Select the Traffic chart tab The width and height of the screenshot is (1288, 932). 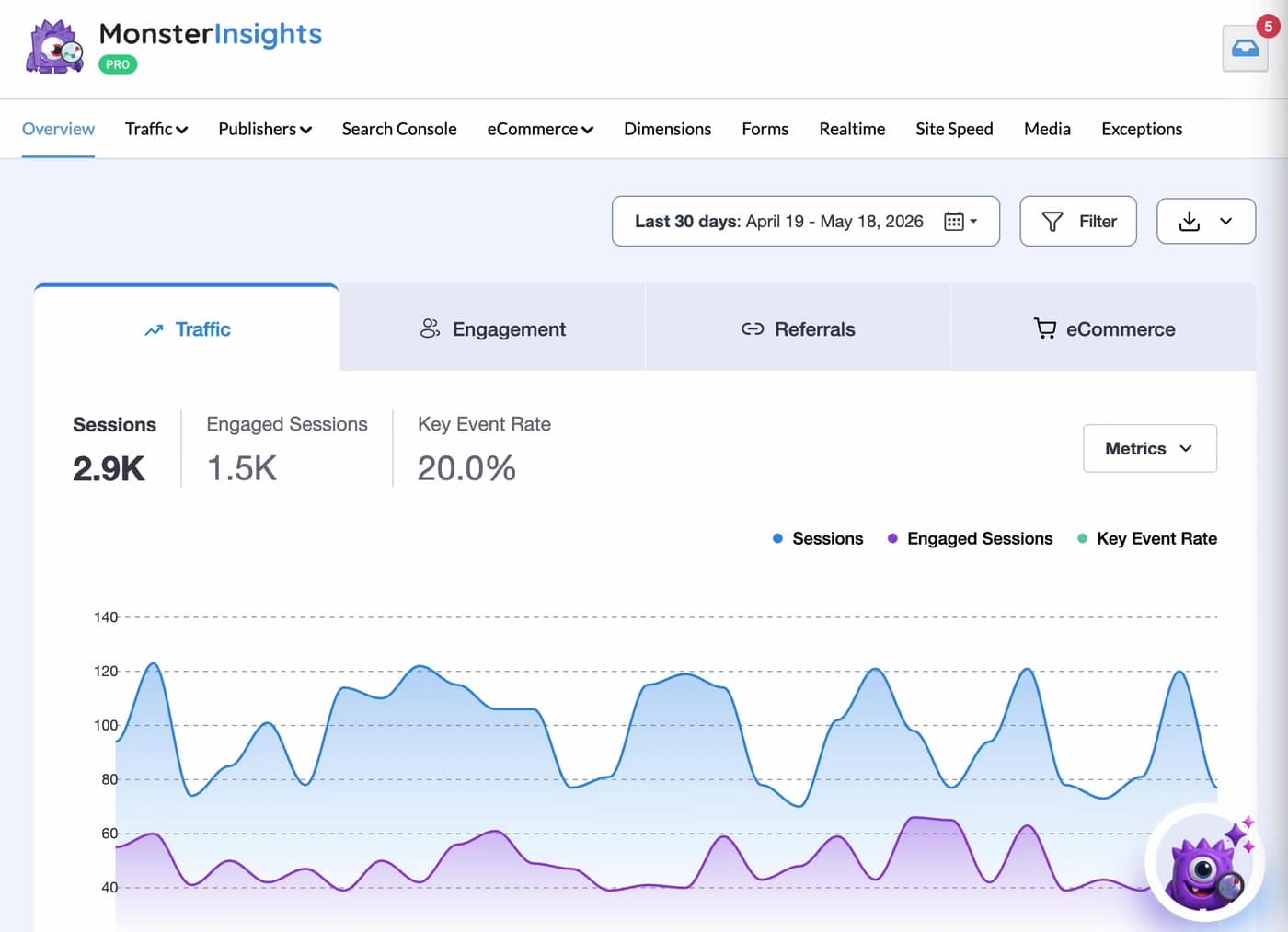[x=187, y=328]
